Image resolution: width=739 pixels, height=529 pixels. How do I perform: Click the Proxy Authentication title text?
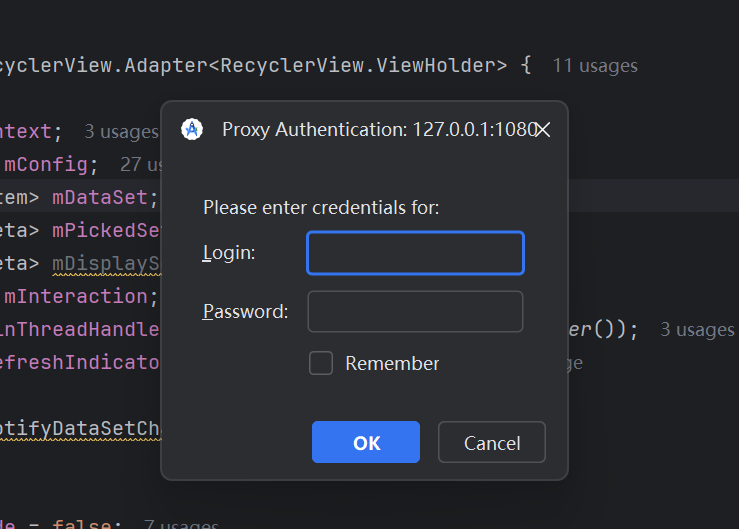[x=378, y=129]
